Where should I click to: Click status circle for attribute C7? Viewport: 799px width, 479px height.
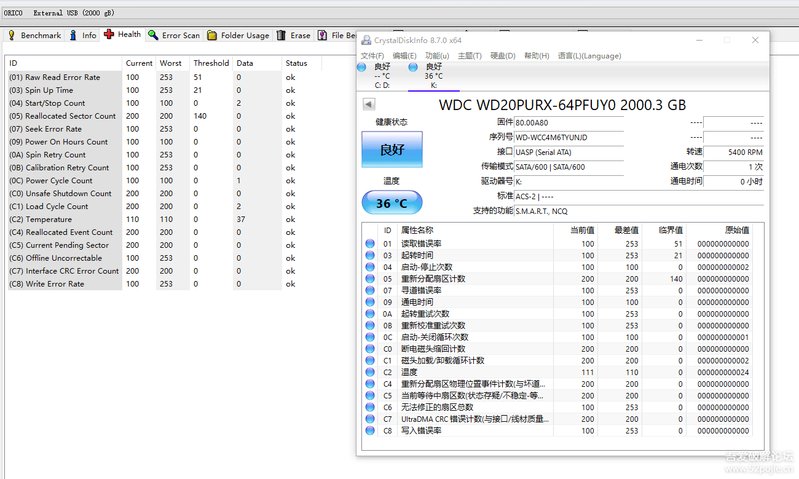coord(370,419)
